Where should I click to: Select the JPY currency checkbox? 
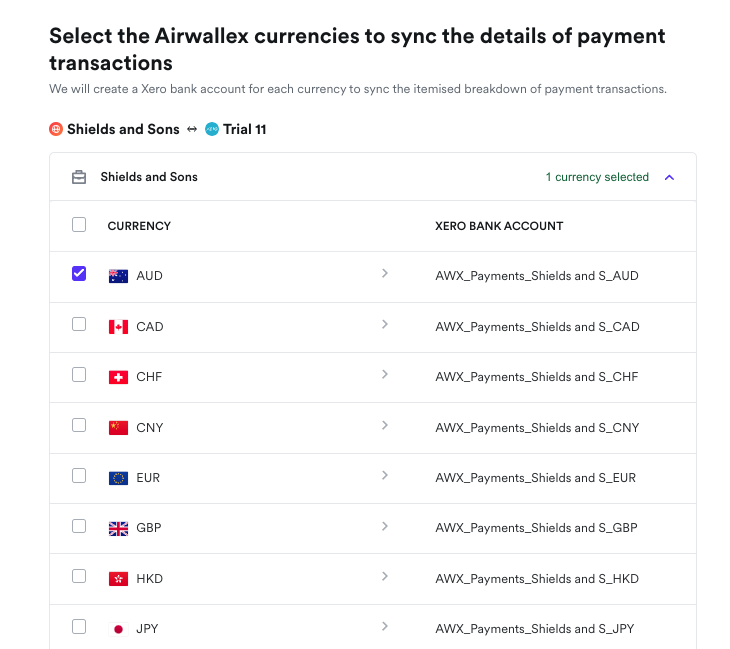point(79,627)
